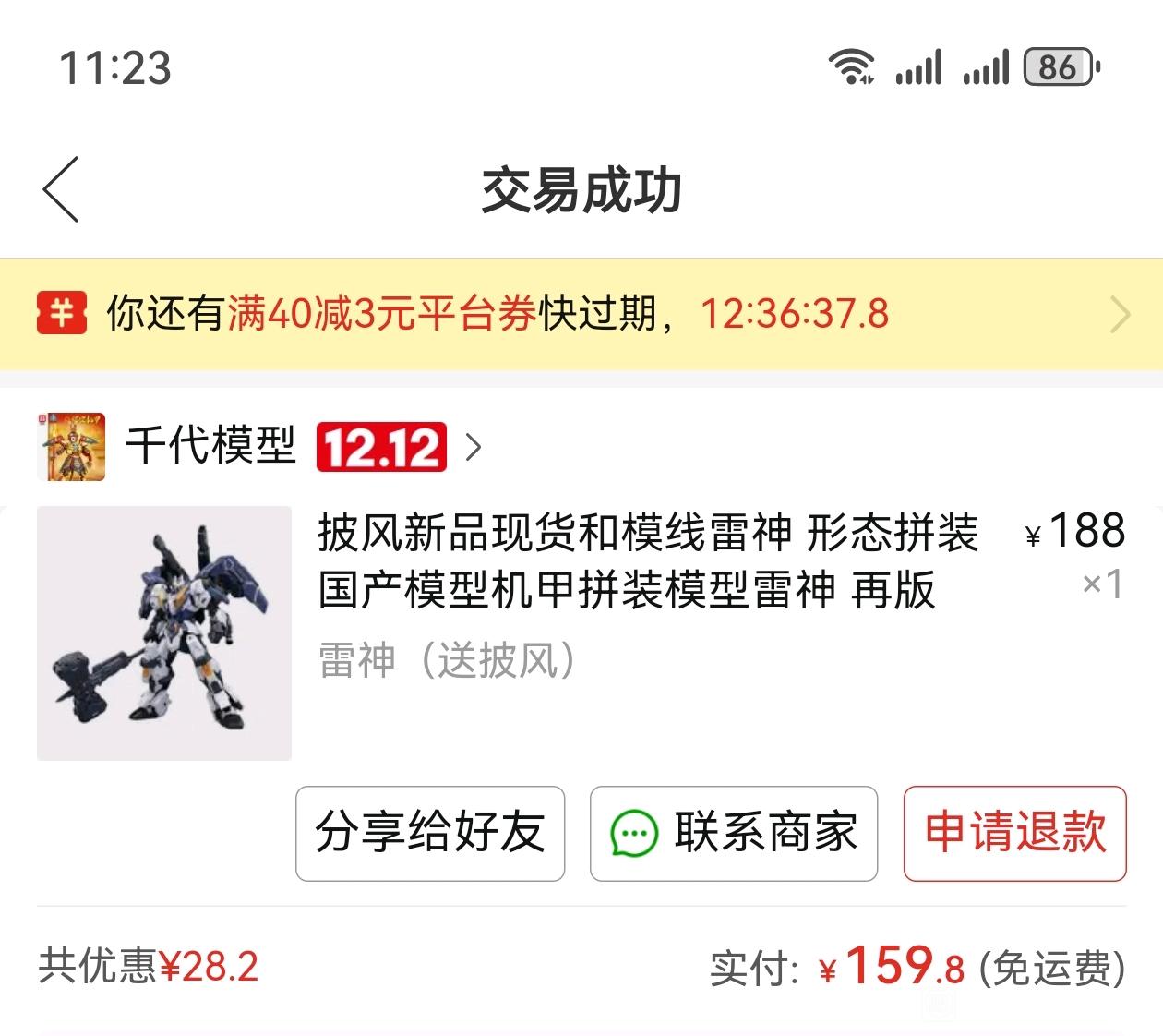The image size is (1163, 1036).
Task: Open the 满40减3元平台券 coupon text
Action: click(x=381, y=314)
